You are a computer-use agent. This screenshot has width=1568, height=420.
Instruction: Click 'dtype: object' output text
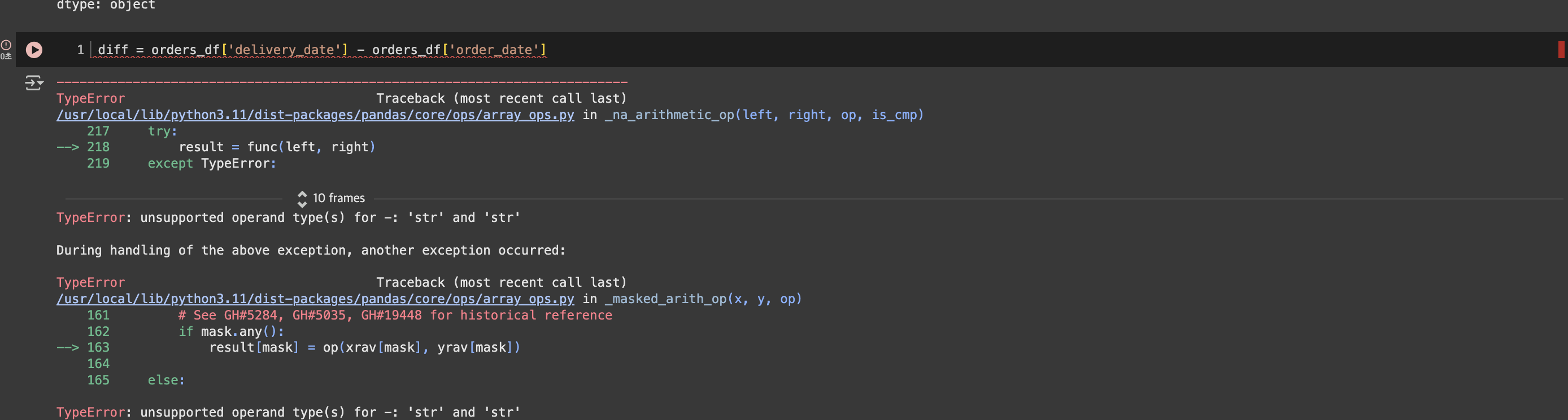[x=106, y=5]
